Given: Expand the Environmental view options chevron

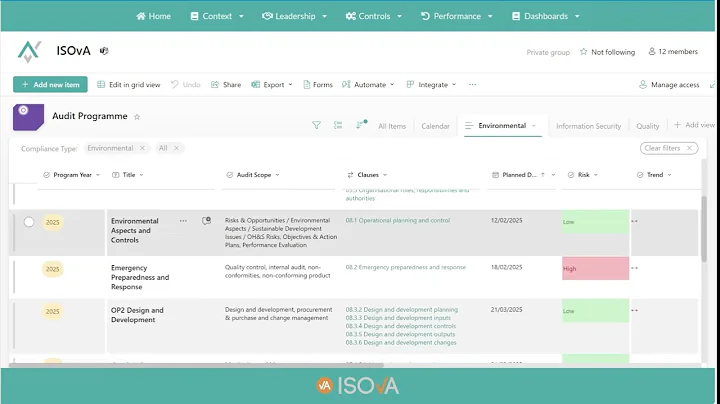Looking at the screenshot, I should tap(534, 126).
